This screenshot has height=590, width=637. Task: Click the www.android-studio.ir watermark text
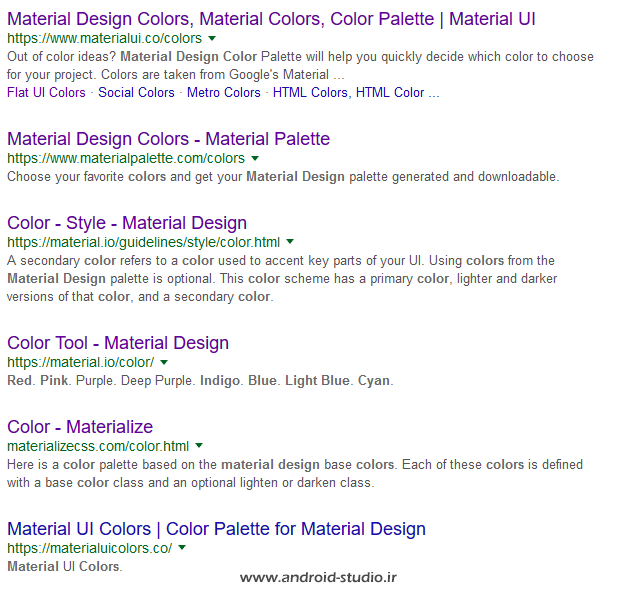(319, 577)
